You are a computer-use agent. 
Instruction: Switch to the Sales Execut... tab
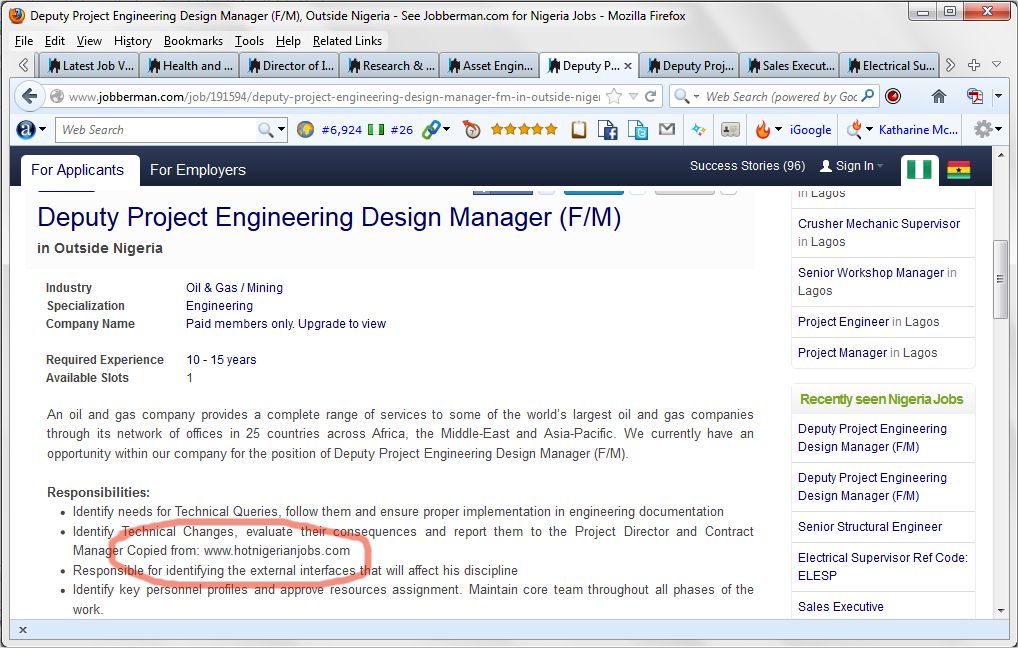[x=789, y=66]
